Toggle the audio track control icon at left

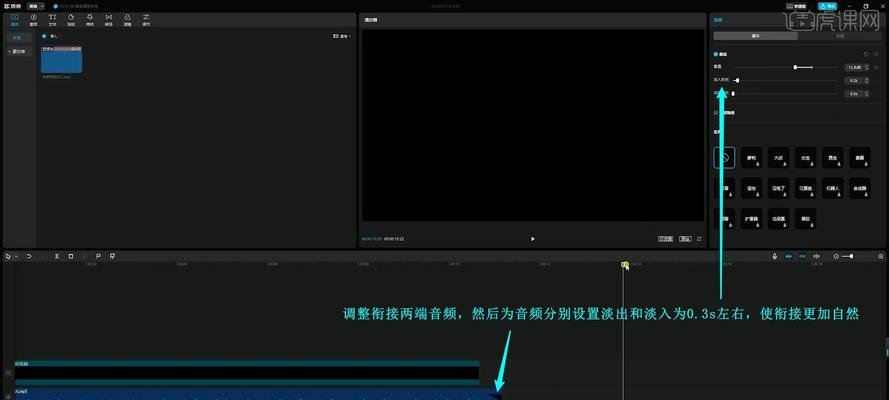(8, 395)
